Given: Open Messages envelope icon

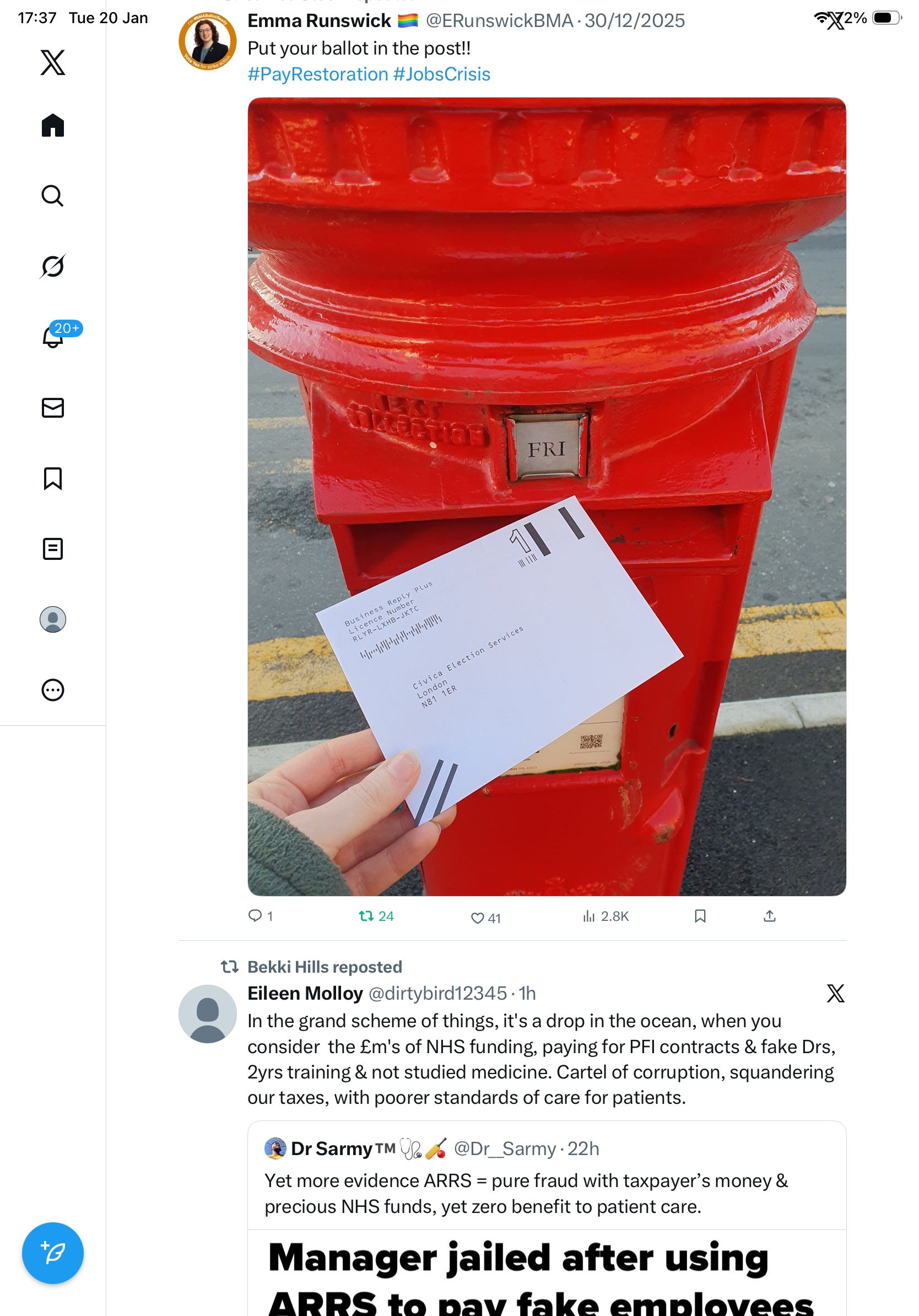Looking at the screenshot, I should click(53, 407).
